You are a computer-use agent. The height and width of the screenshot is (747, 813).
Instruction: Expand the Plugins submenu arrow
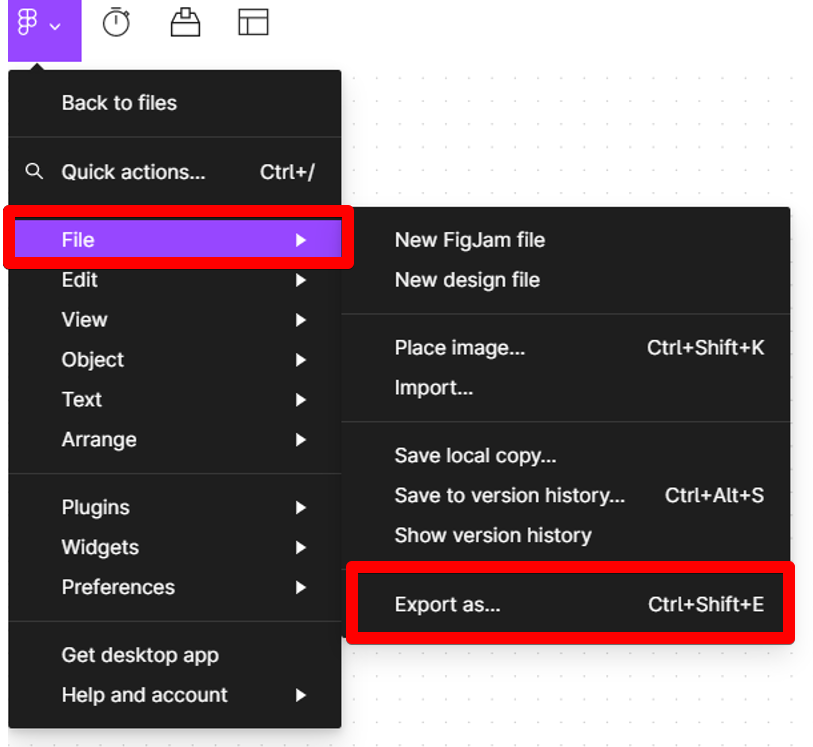300,508
